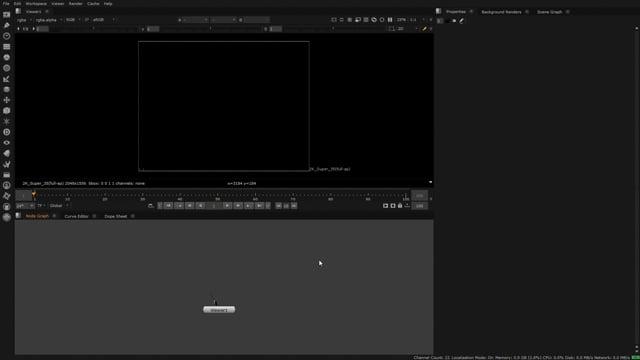Open the Help menu
Image resolution: width=640 pixels, height=360 pixels.
(108, 4)
